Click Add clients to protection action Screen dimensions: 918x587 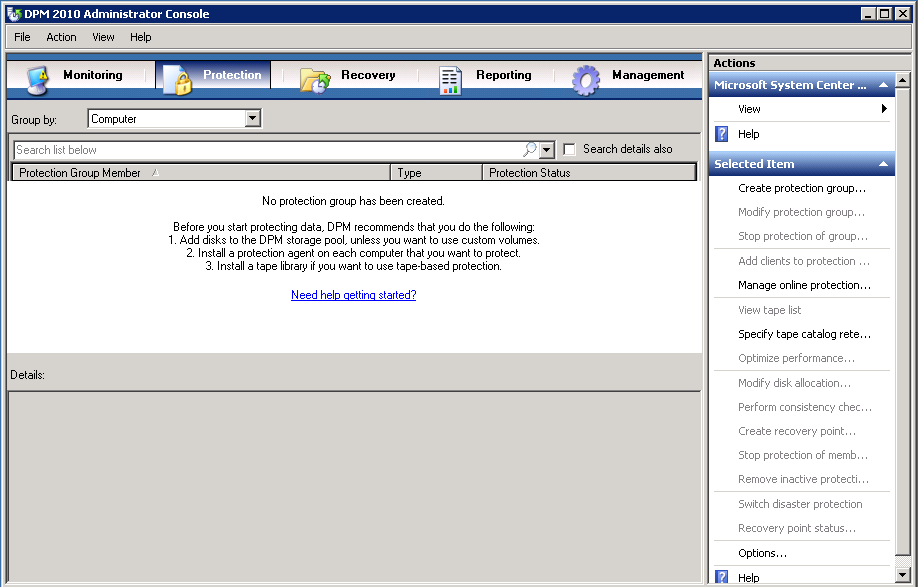click(x=804, y=261)
